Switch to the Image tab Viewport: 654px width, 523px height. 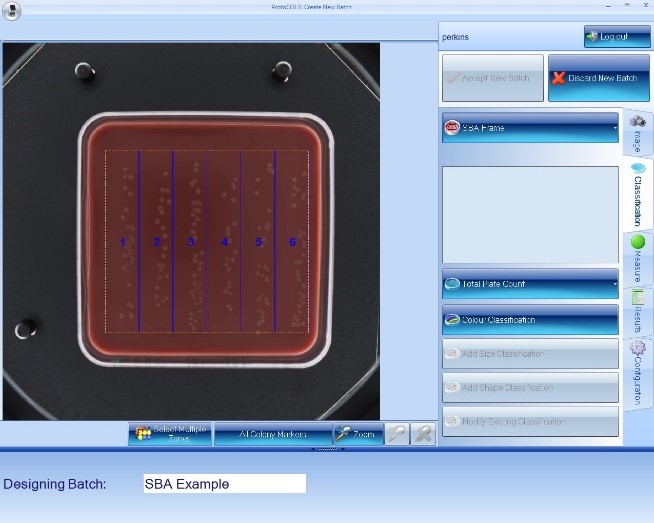(637, 131)
